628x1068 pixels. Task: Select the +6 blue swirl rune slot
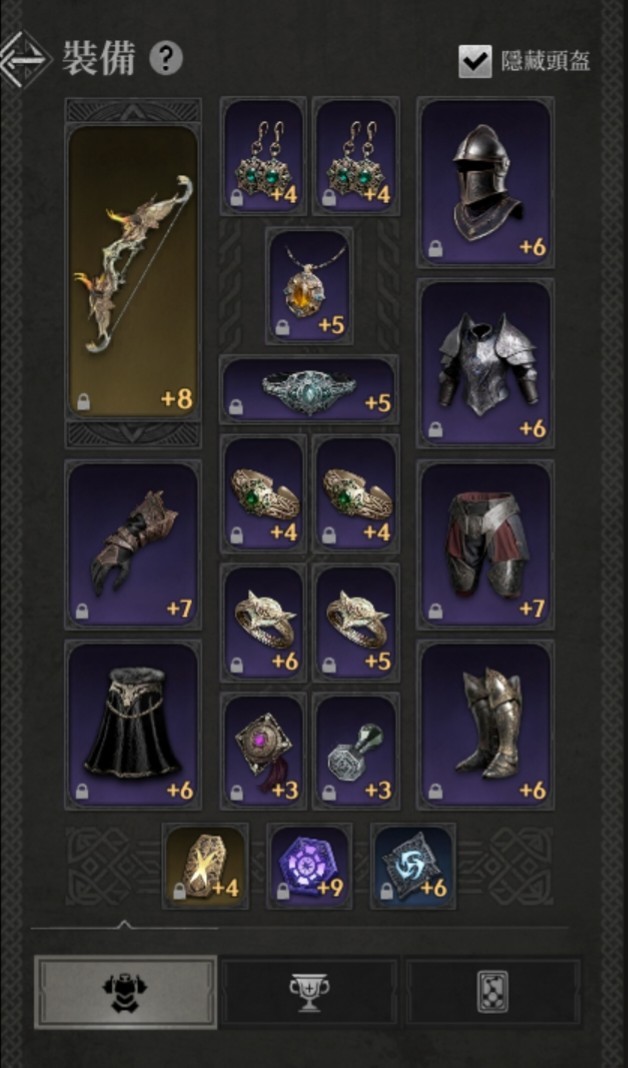tap(413, 866)
